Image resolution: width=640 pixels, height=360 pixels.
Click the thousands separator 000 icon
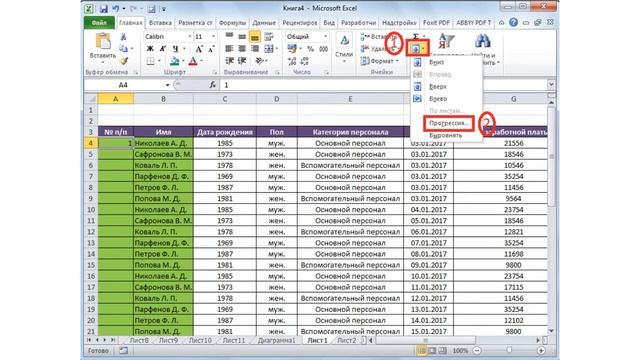pyautogui.click(x=323, y=49)
